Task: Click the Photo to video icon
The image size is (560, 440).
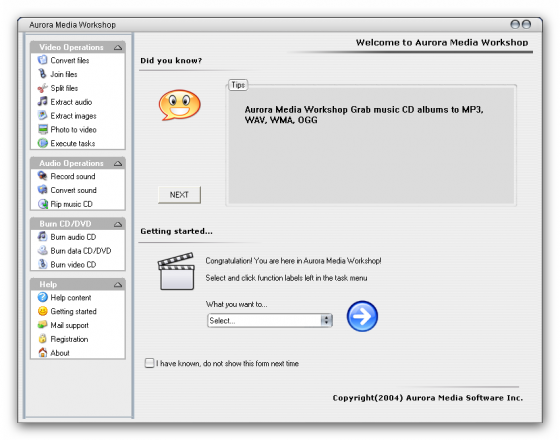Action: [42, 129]
